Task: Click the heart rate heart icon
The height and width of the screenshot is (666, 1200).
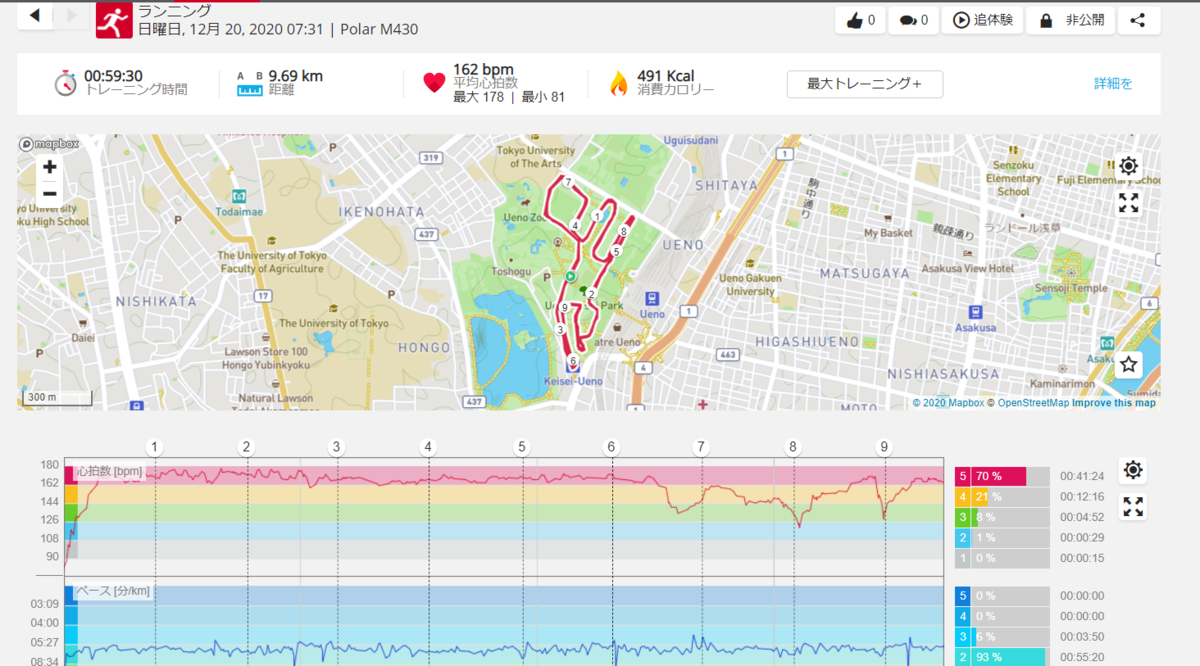Action: (434, 83)
